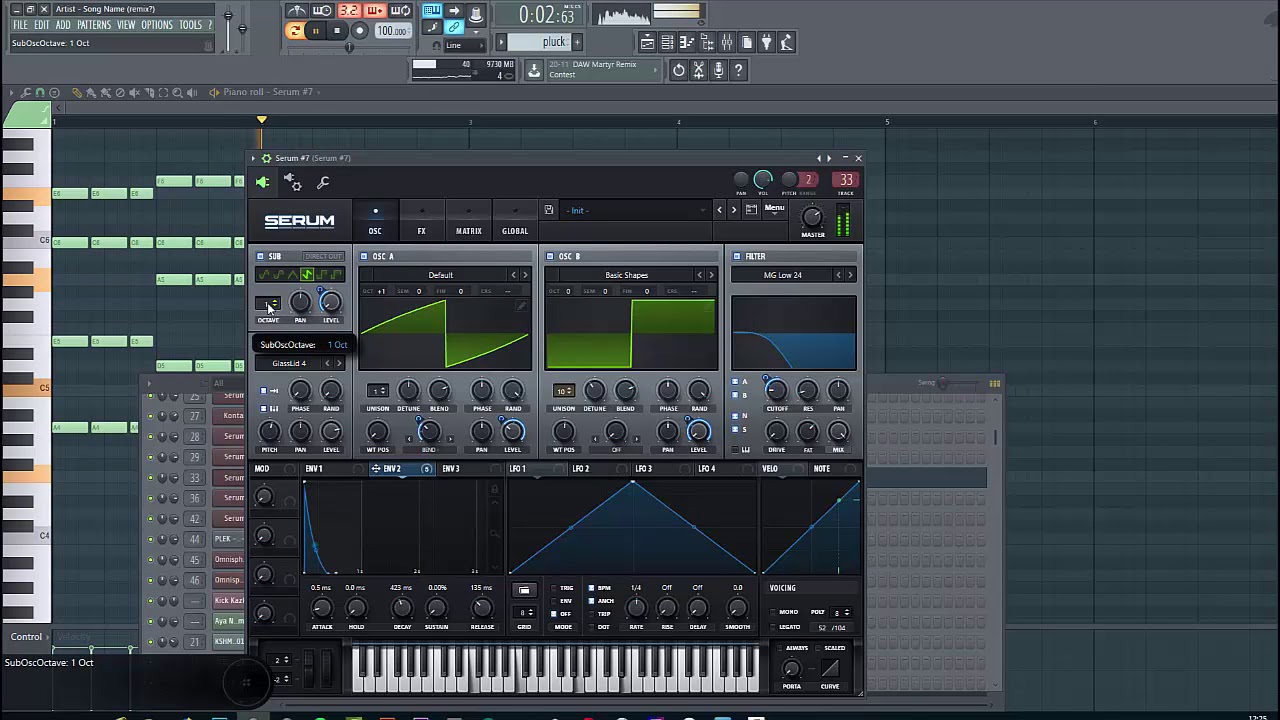Click the tempo field showing 100.000
1280x720 pixels.
pos(391,31)
